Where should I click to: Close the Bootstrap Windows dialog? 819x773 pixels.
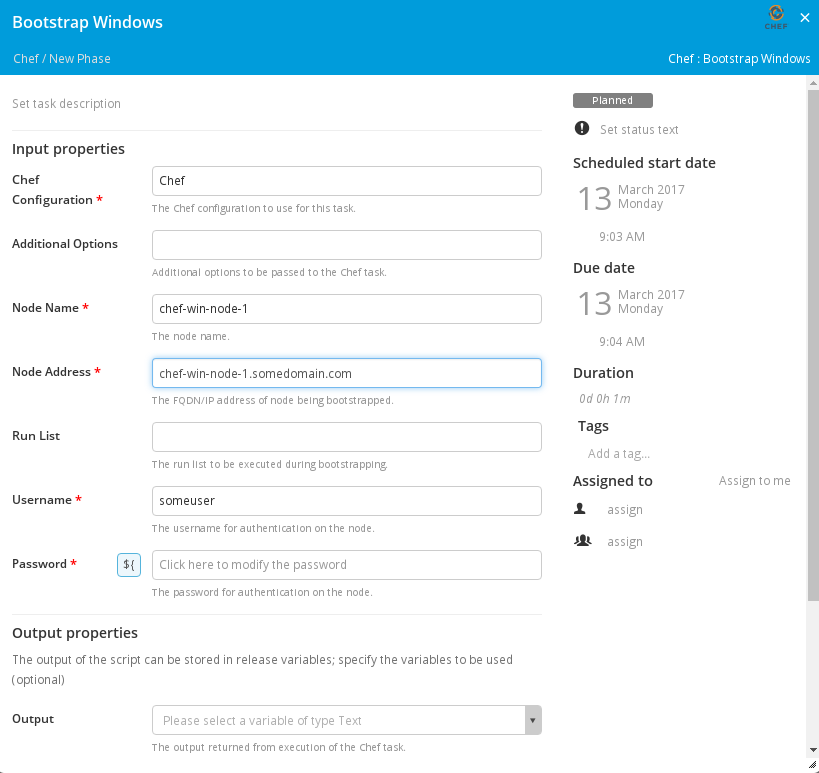[x=805, y=18]
